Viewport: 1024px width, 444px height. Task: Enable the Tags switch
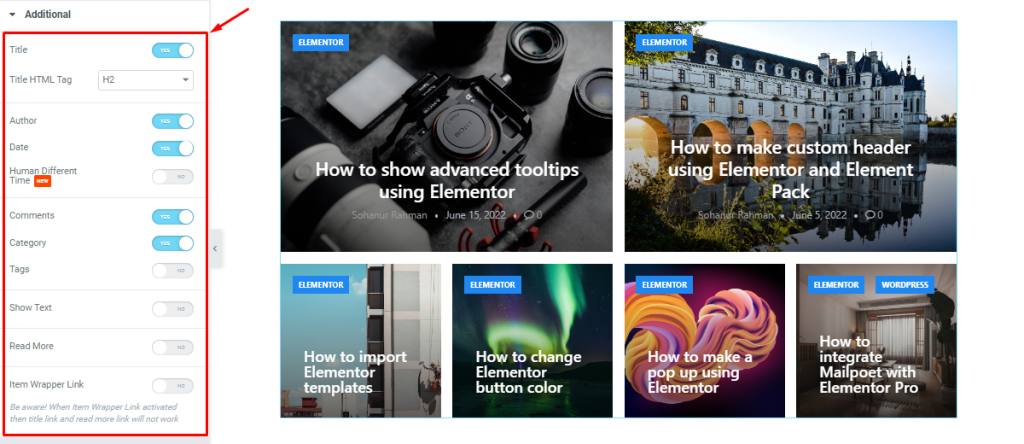173,270
